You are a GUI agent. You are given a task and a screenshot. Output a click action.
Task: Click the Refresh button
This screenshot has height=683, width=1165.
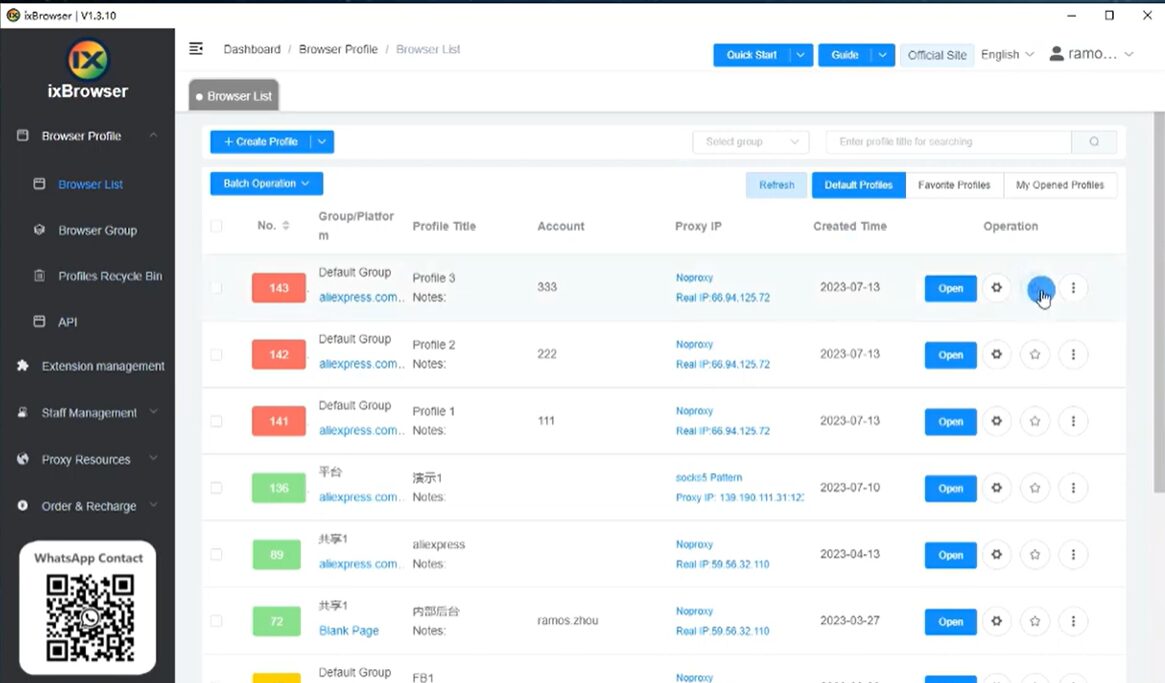[x=776, y=185]
